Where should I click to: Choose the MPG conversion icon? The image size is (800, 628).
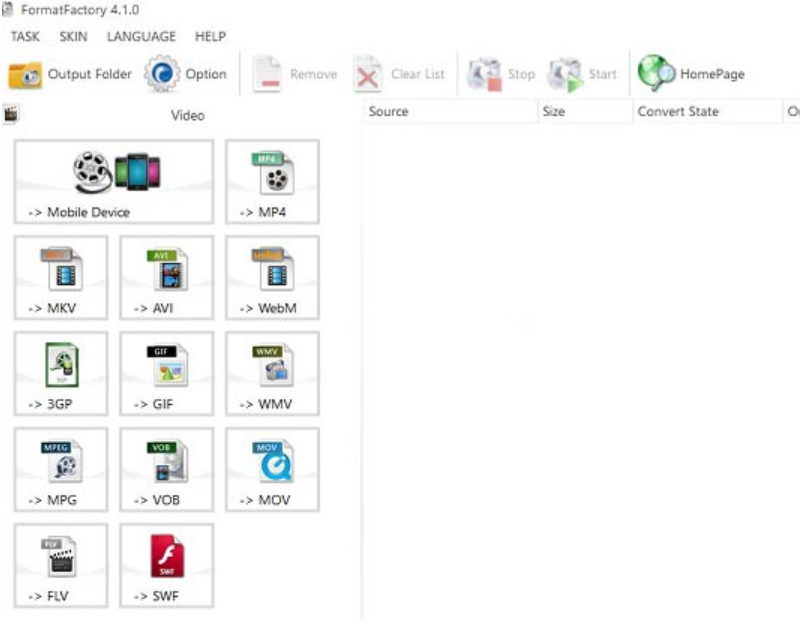pyautogui.click(x=62, y=462)
